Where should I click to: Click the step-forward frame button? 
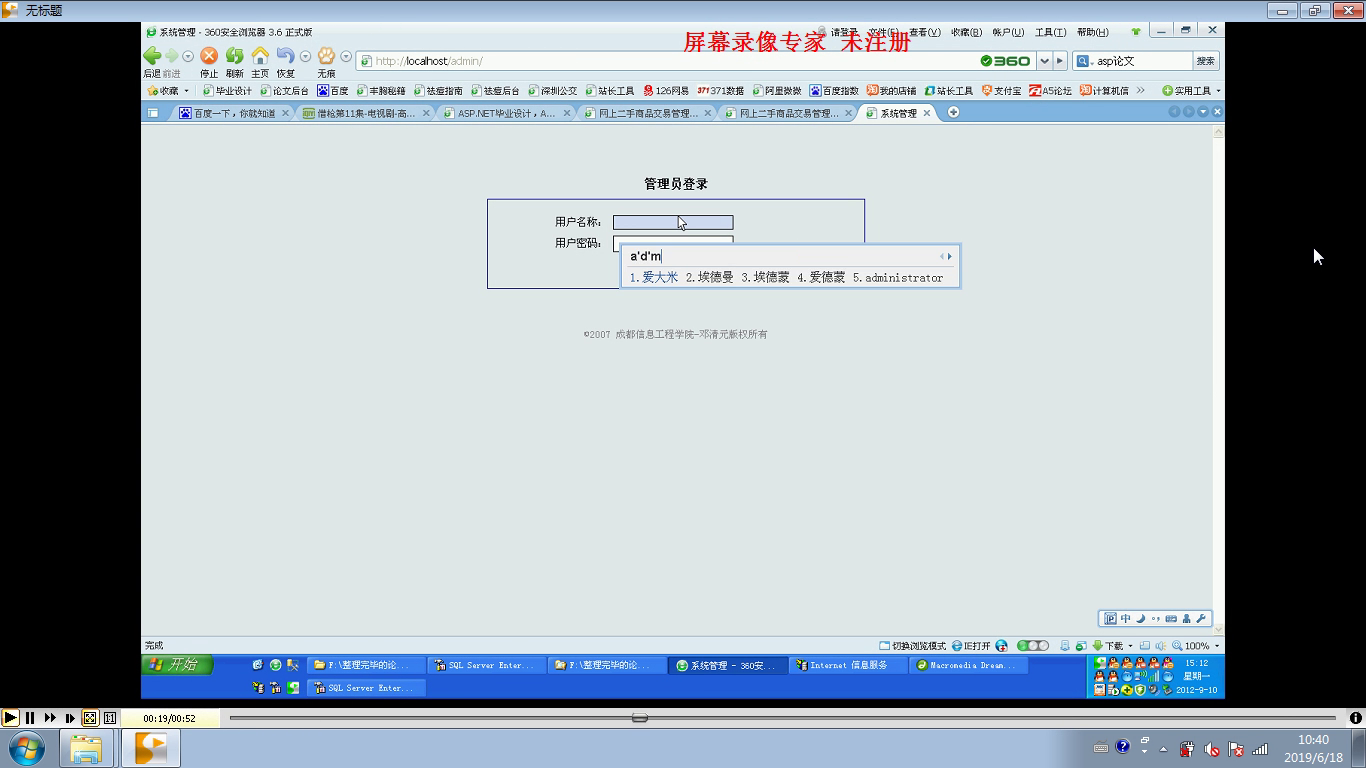pos(70,717)
